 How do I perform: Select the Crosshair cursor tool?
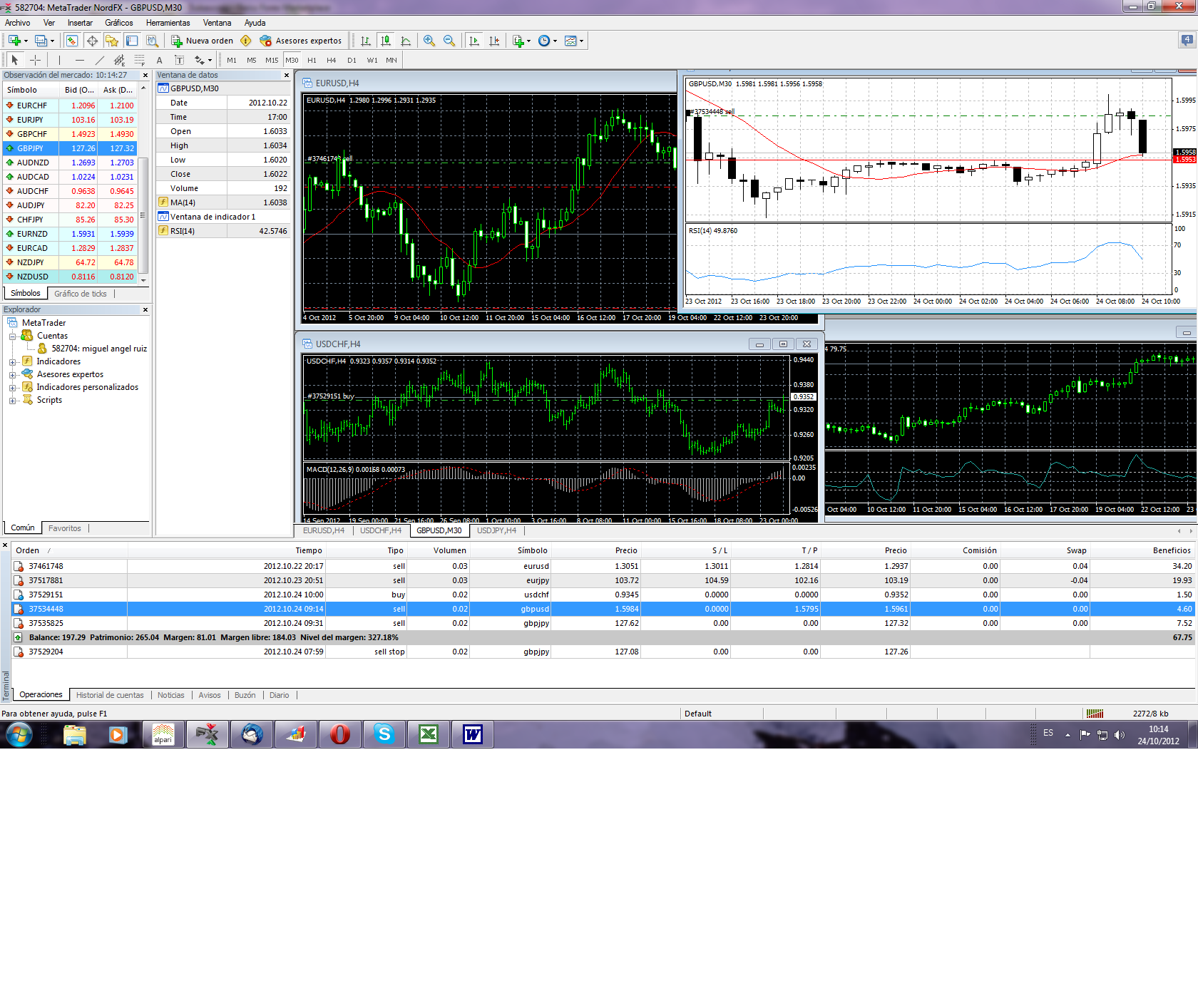point(35,61)
